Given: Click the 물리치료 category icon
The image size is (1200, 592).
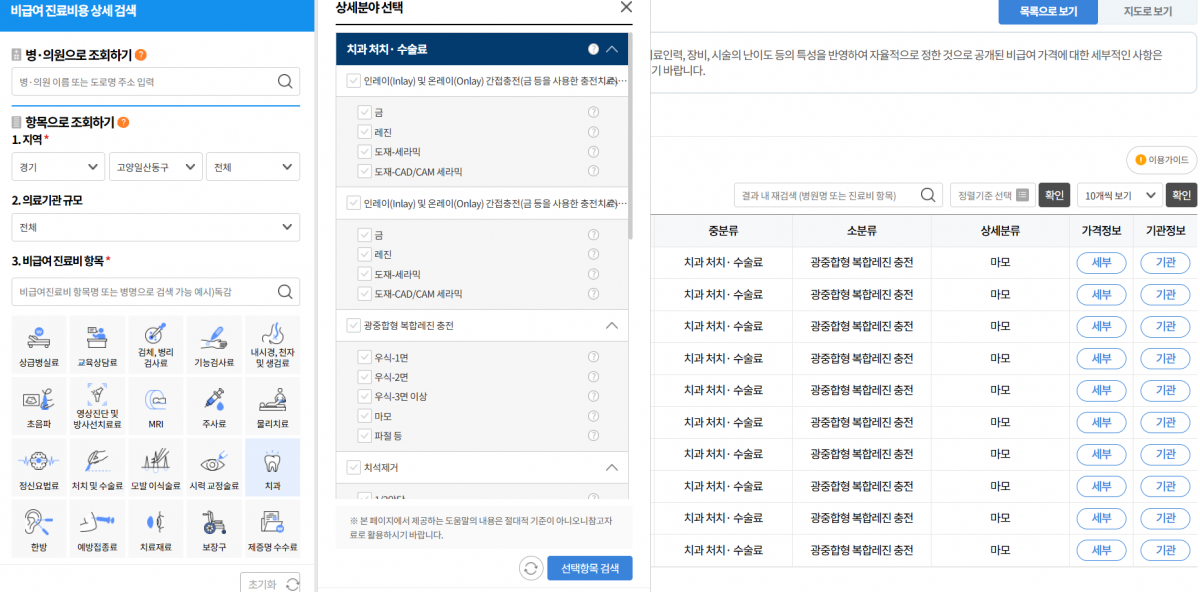Looking at the screenshot, I should coord(272,406).
